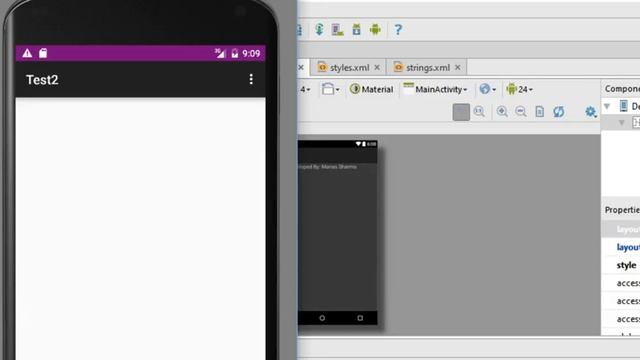Click the Sync Project with Gradle icon
The height and width of the screenshot is (360, 640).
click(319, 29)
